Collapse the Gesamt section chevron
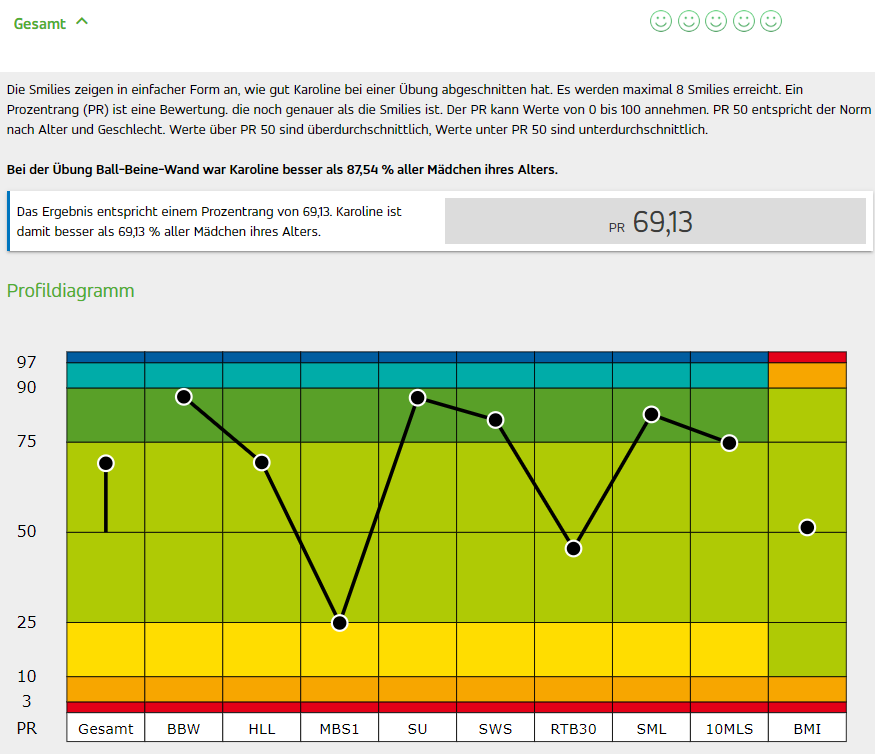875x754 pixels. (82, 21)
